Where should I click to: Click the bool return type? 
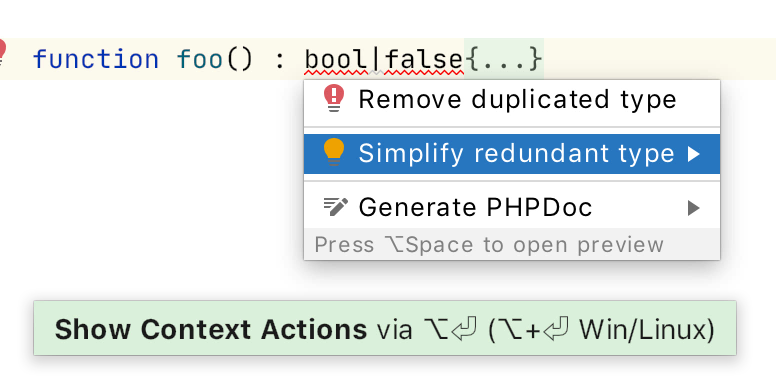tap(337, 59)
